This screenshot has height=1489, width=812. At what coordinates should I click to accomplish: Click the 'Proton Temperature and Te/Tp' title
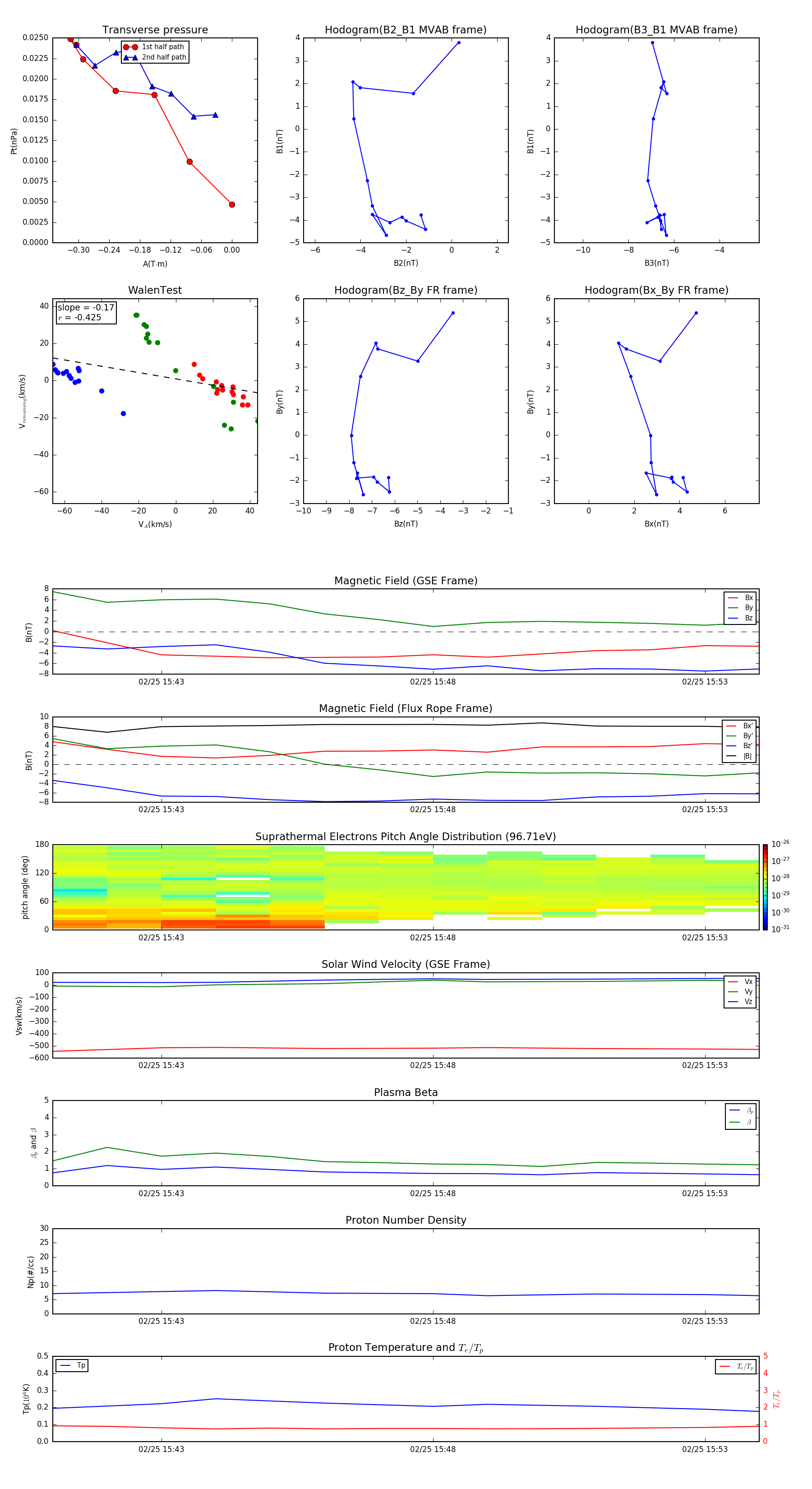[x=406, y=1348]
